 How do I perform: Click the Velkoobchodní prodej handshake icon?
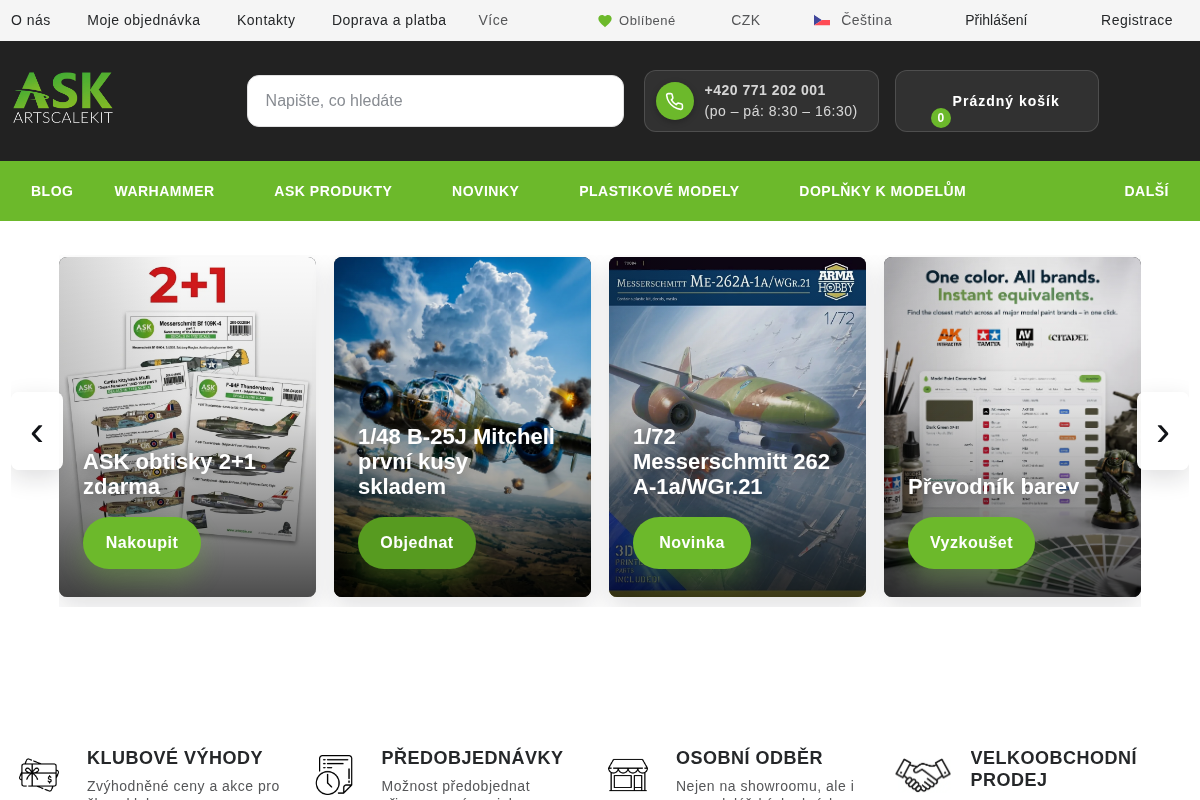pos(923,775)
